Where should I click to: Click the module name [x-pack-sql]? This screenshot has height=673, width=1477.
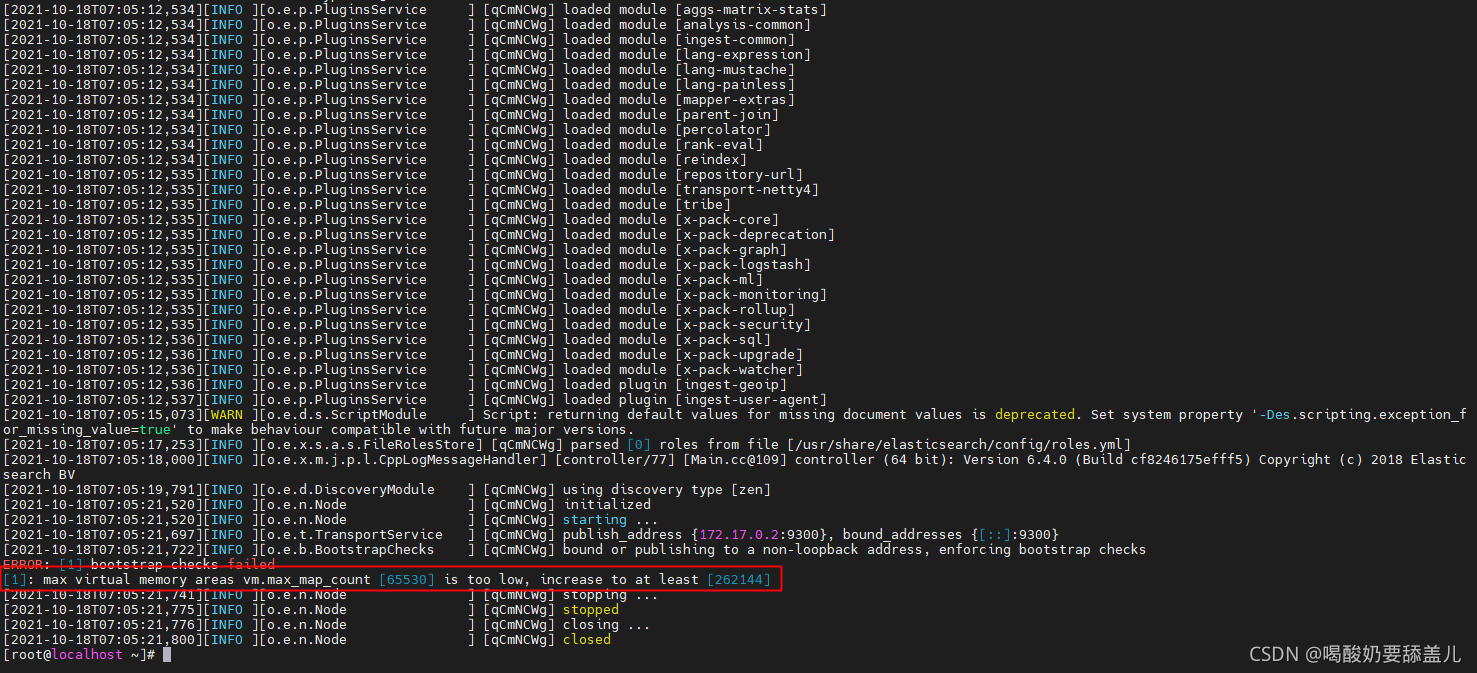(723, 340)
